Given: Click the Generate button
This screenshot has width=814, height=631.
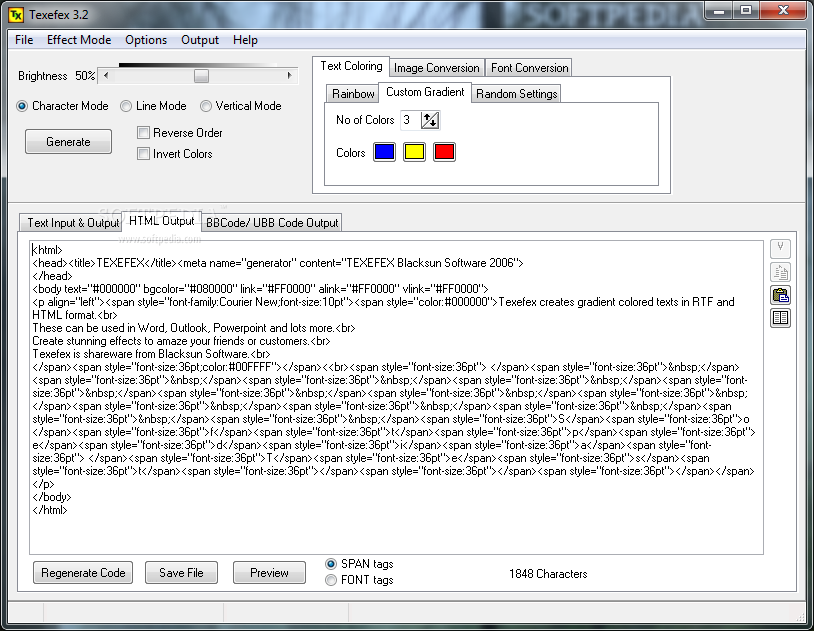Looking at the screenshot, I should click(x=69, y=142).
